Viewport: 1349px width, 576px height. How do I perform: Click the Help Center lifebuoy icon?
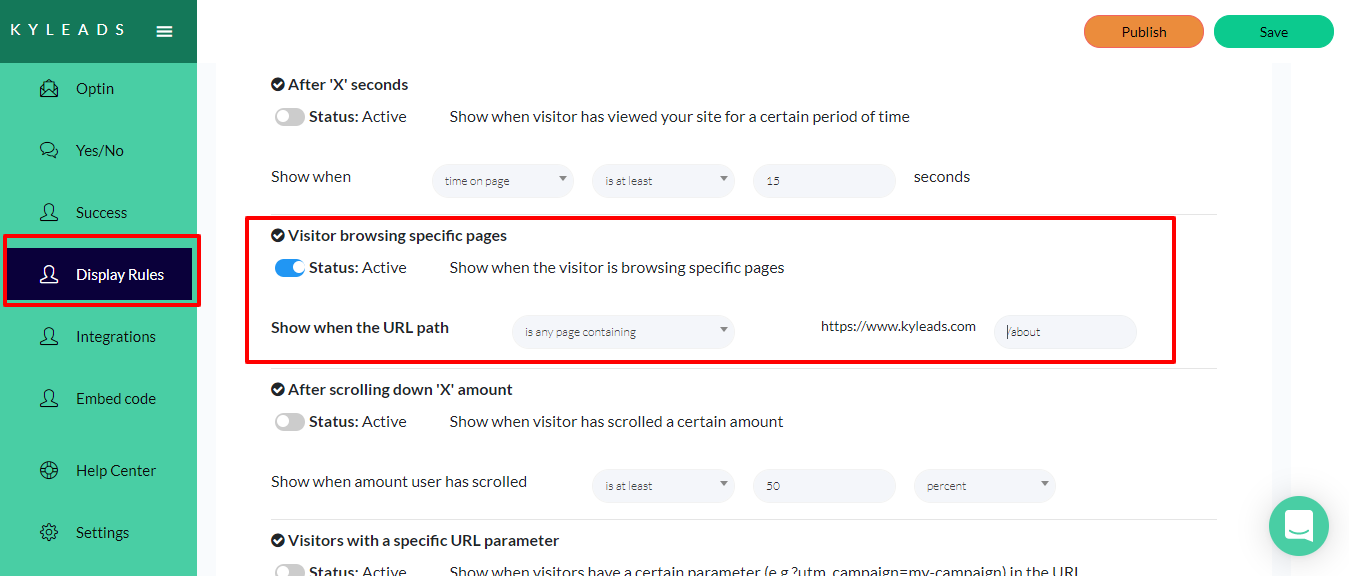49,471
